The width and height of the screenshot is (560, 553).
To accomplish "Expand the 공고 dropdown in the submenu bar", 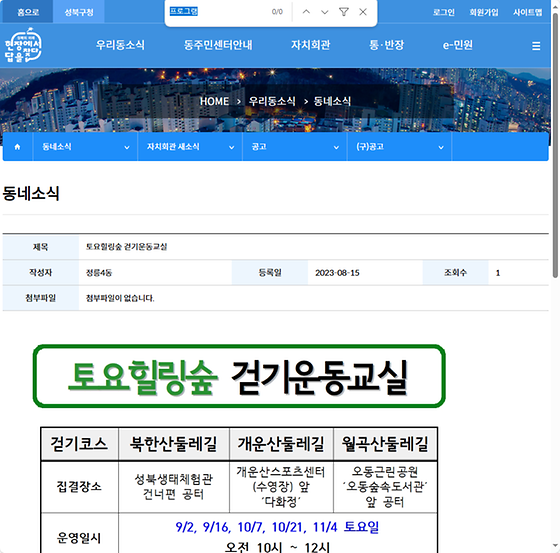I will pos(295,147).
